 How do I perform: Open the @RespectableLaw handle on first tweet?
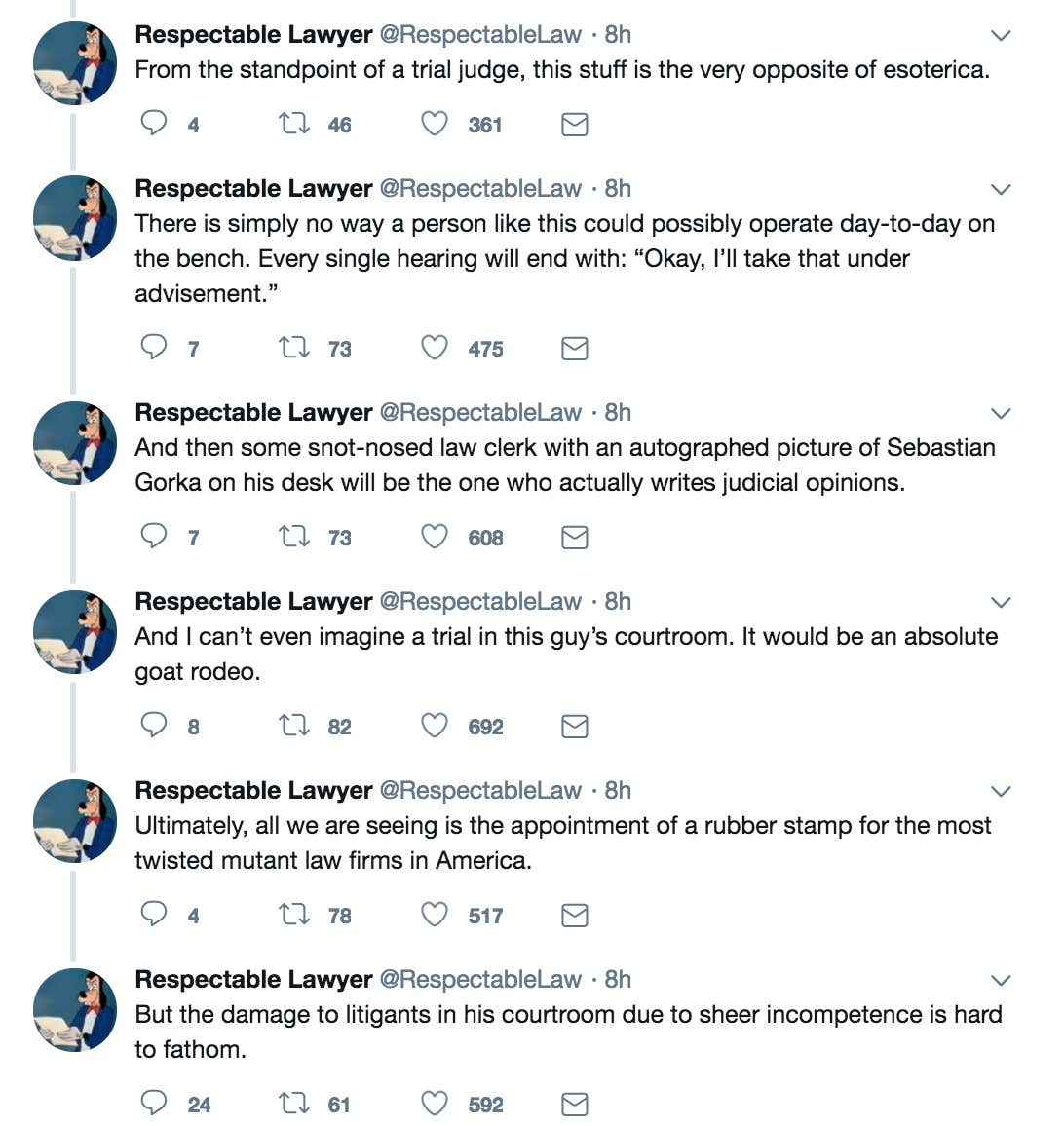pos(480,34)
